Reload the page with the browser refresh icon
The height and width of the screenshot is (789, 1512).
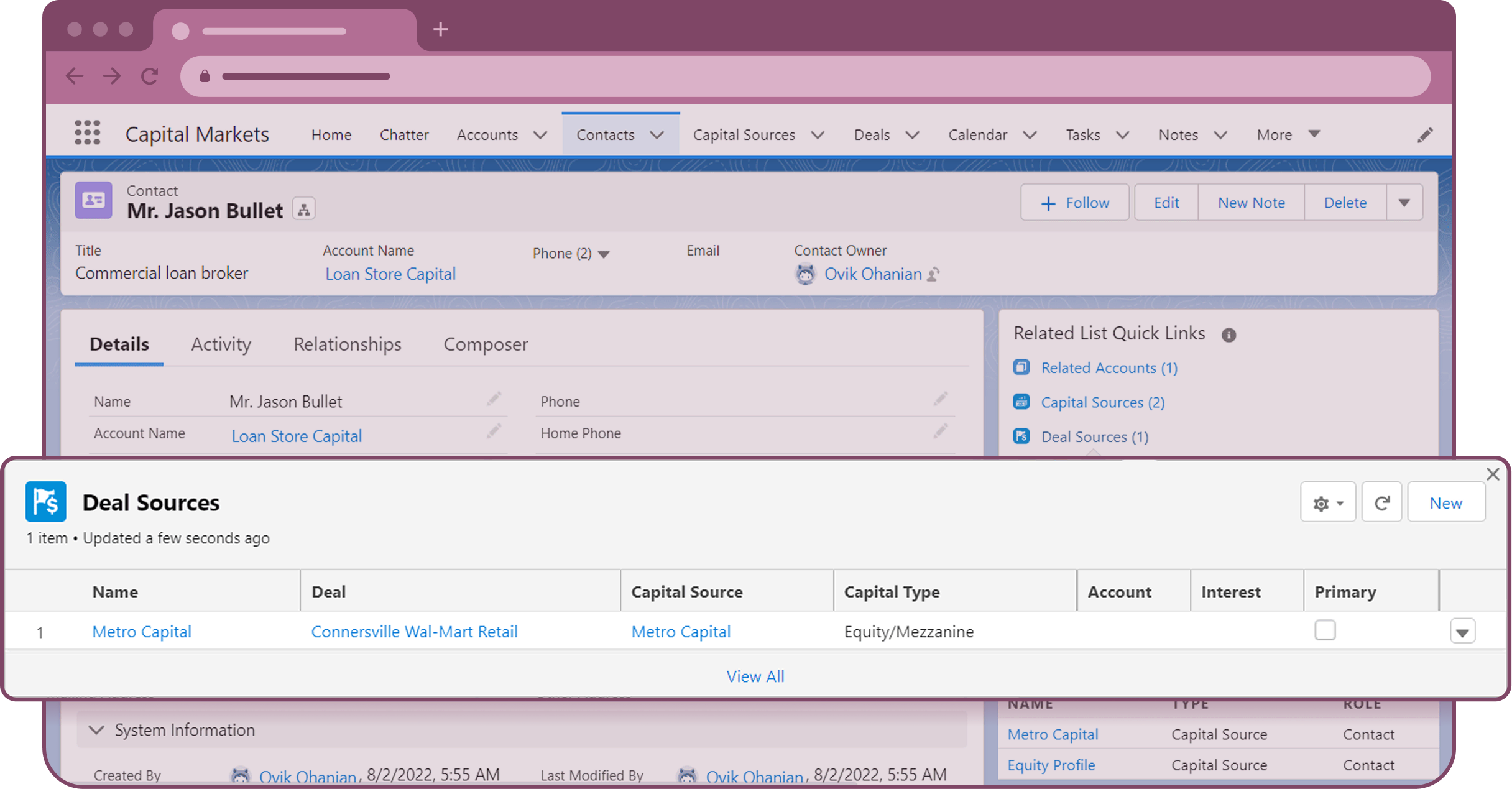(x=150, y=76)
